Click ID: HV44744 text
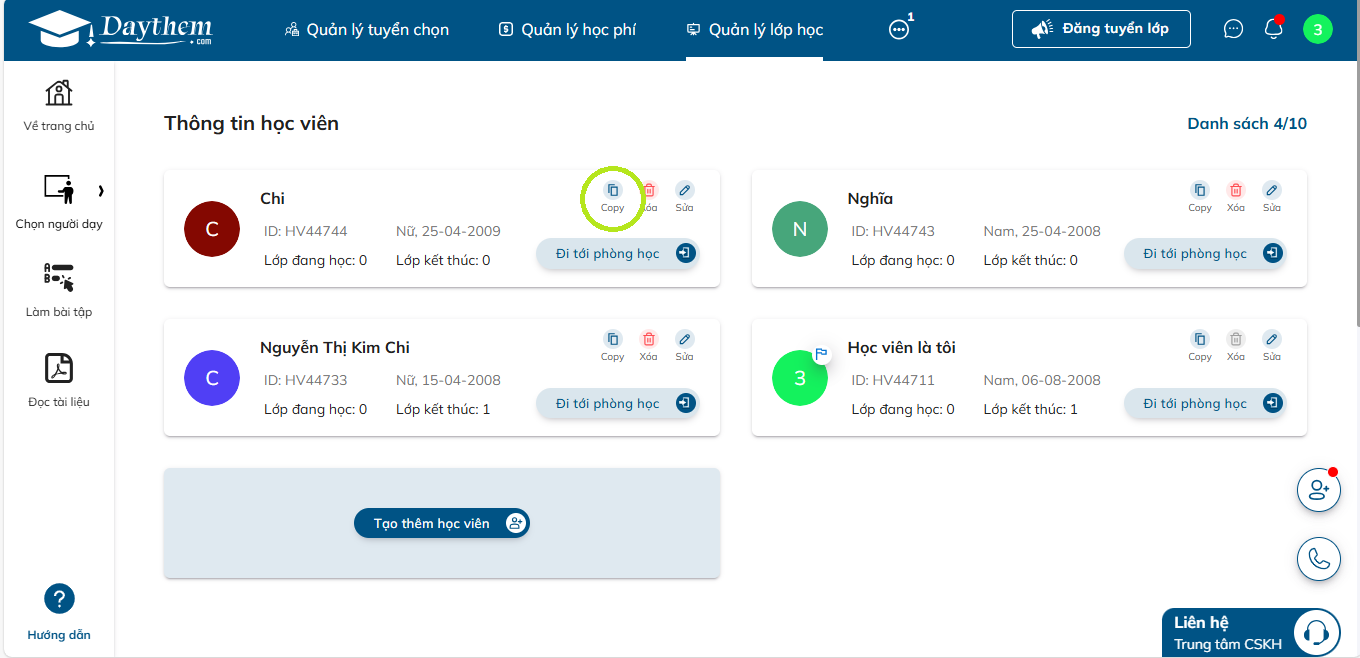Viewport: 1360px width, 658px height. (x=306, y=231)
